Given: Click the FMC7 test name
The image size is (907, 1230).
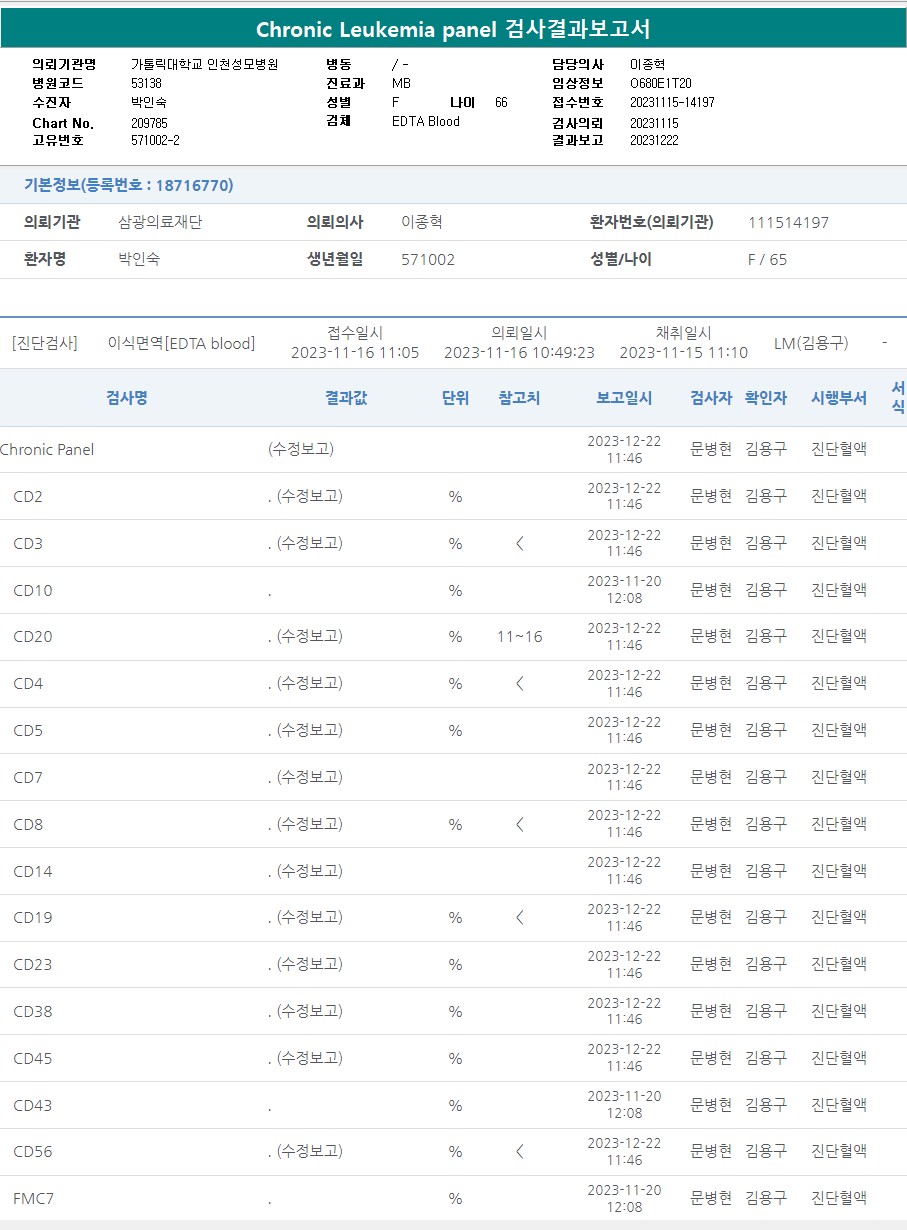Looking at the screenshot, I should coord(34,1198).
